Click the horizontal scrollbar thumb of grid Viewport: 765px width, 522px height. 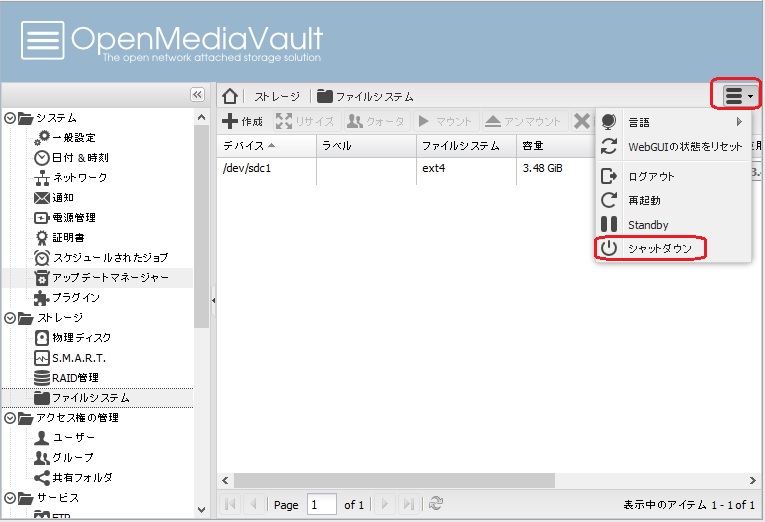[394, 480]
